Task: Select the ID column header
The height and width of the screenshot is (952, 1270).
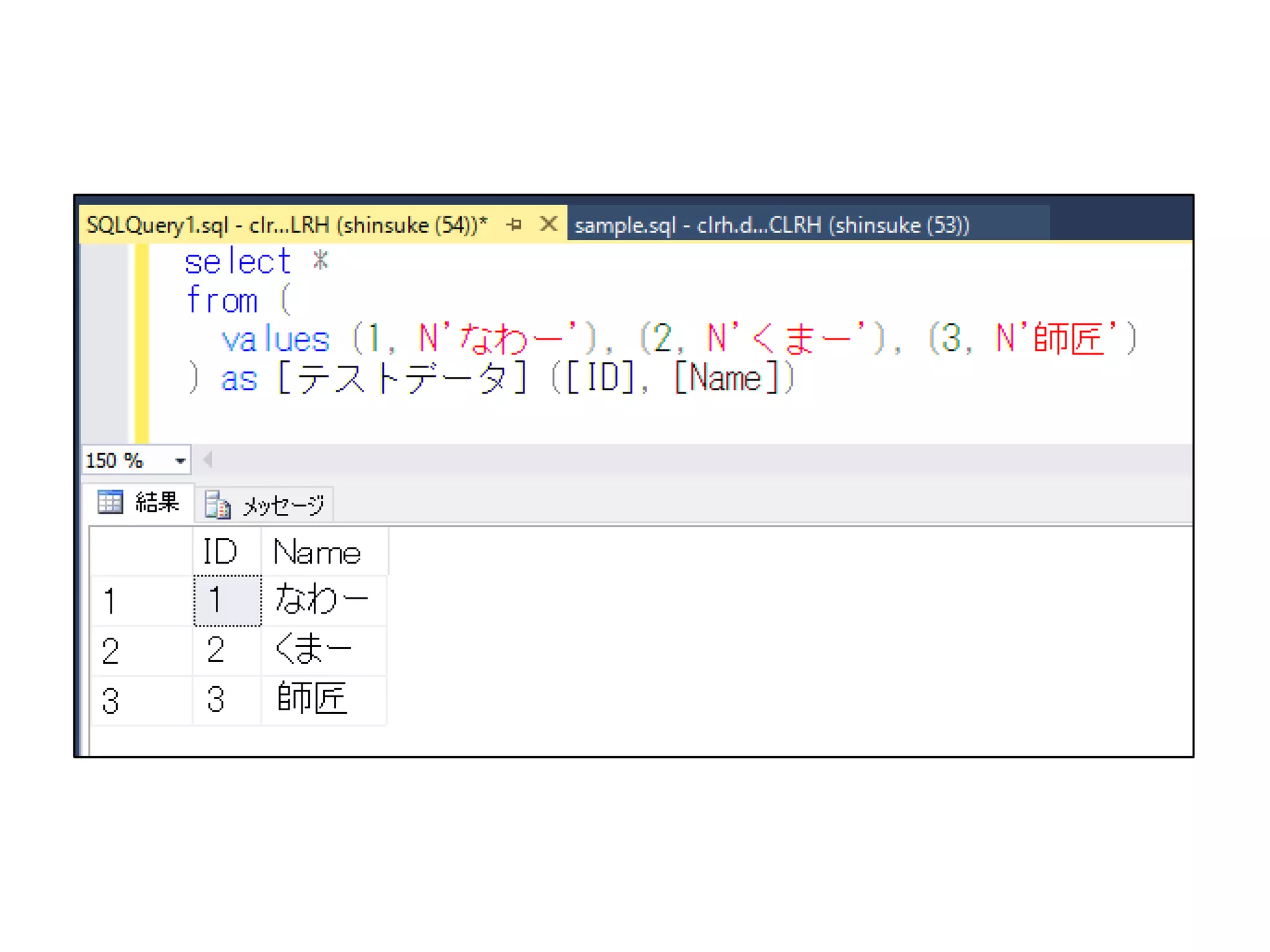Action: tap(226, 551)
